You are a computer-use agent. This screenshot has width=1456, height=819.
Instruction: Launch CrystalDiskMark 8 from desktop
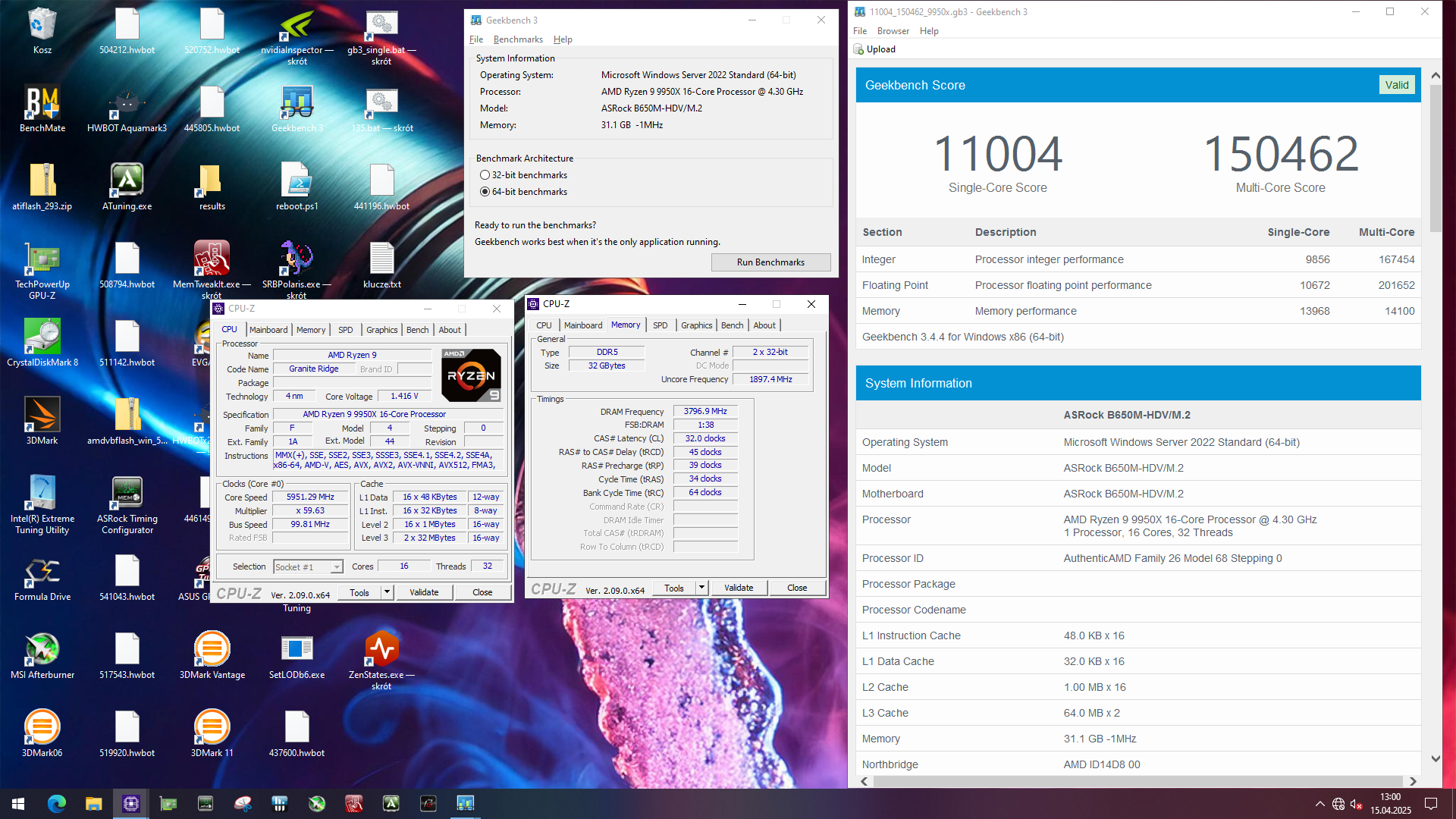42,343
